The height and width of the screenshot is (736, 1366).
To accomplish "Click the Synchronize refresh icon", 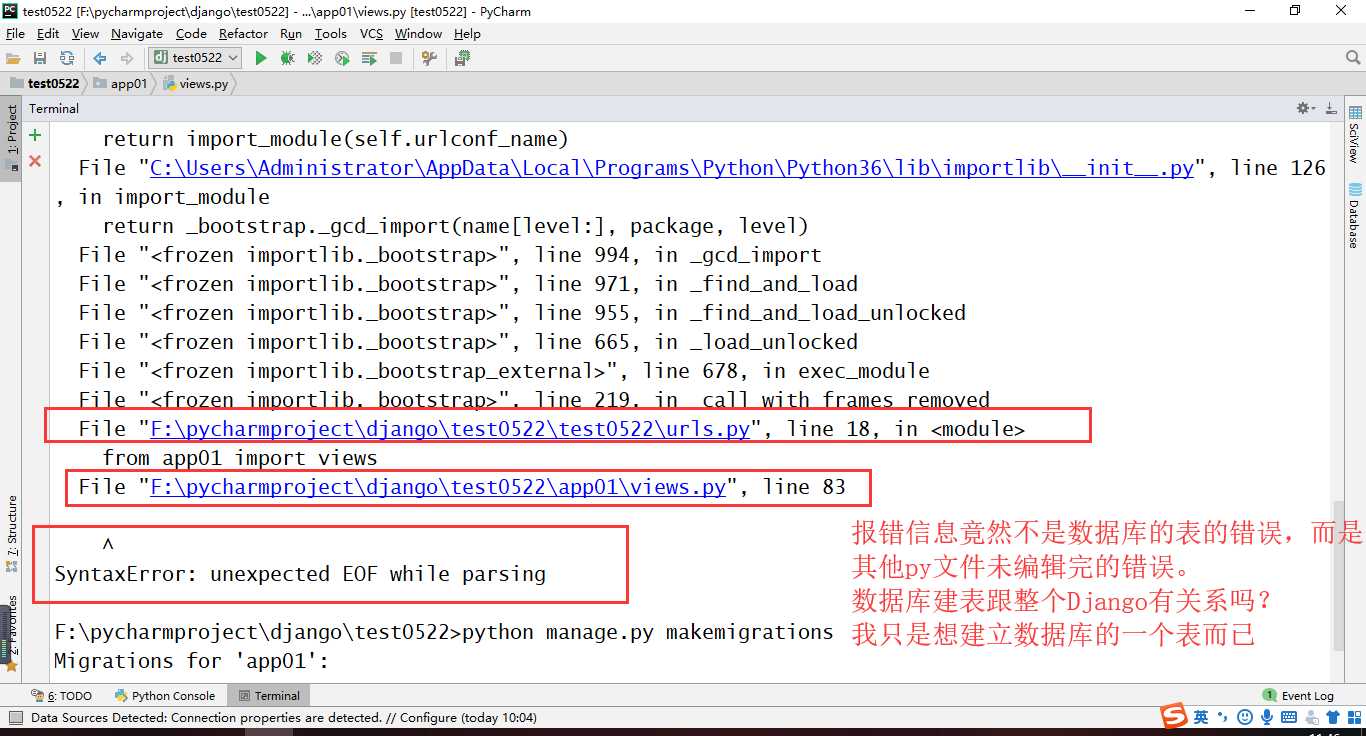I will point(67,58).
